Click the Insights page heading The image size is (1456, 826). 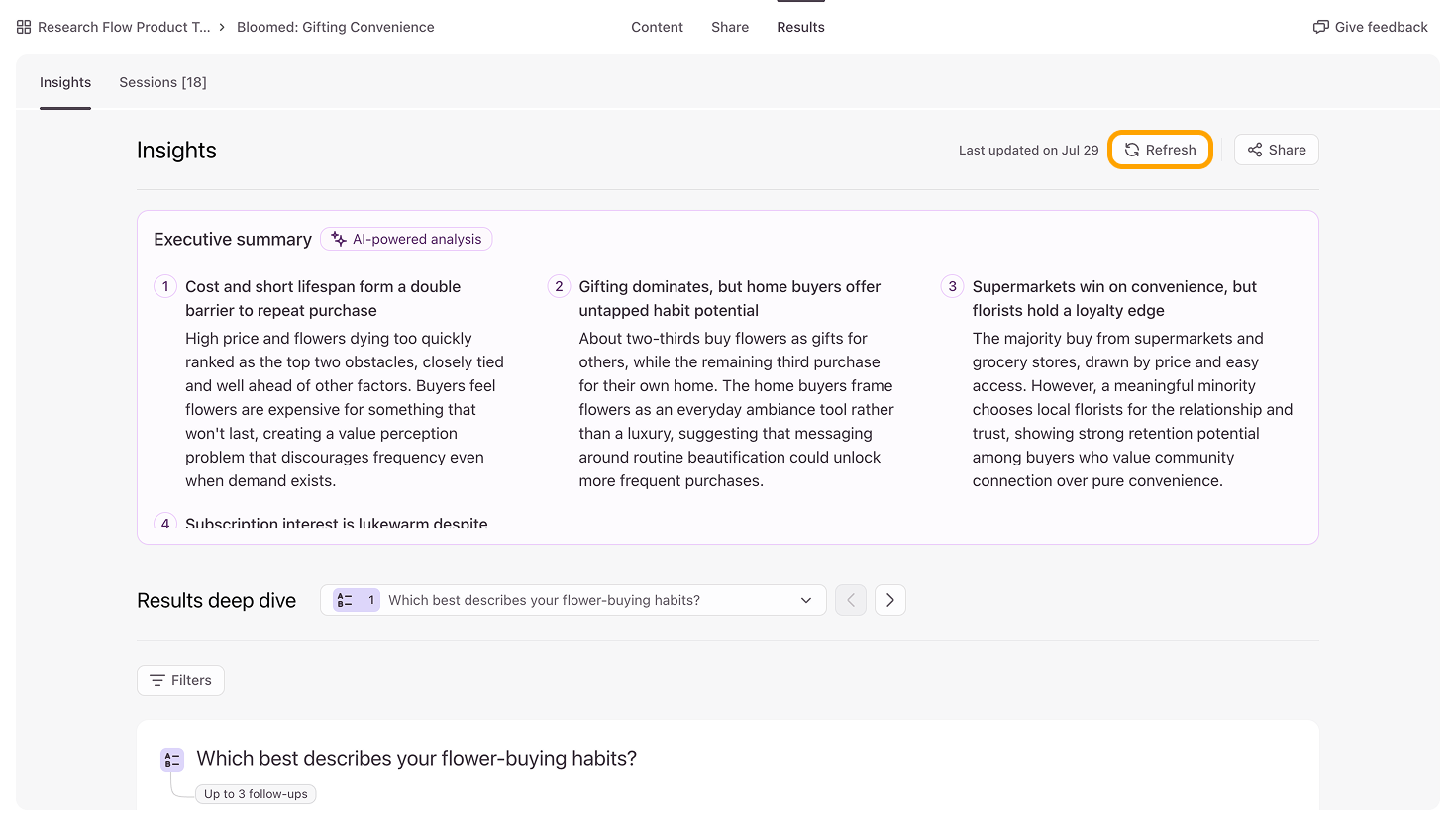coord(176,150)
